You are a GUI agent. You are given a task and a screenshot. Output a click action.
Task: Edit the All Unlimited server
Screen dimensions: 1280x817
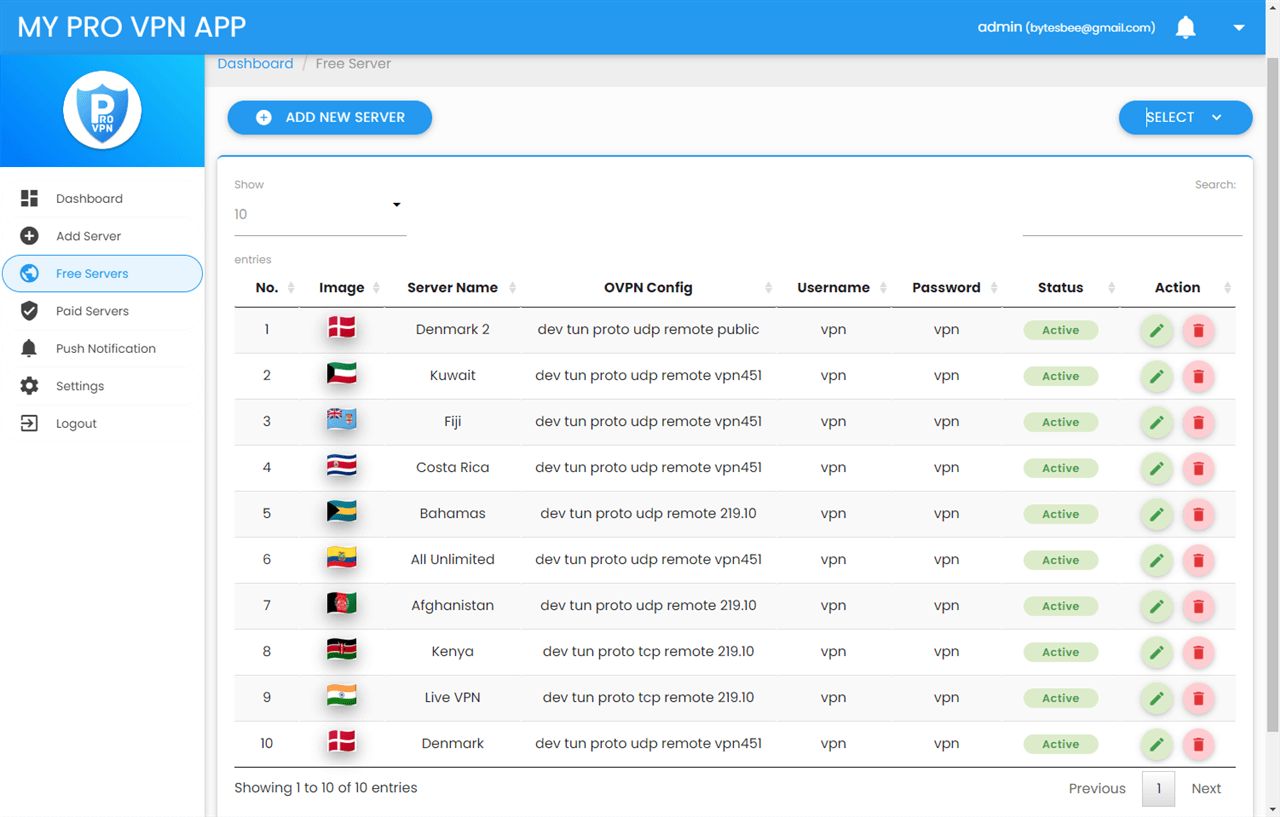[1157, 560]
